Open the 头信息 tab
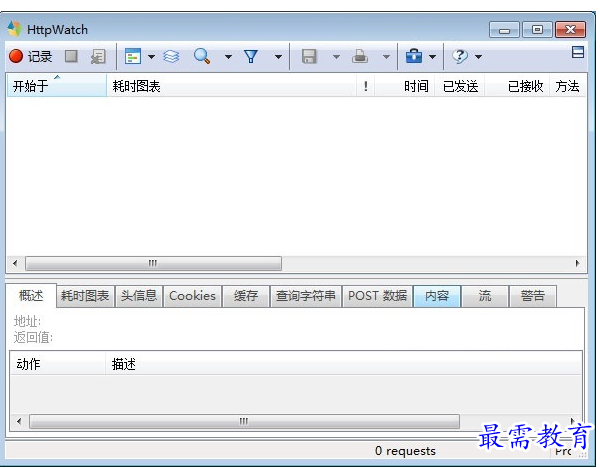Screen dimensions: 600x468 click(x=139, y=296)
